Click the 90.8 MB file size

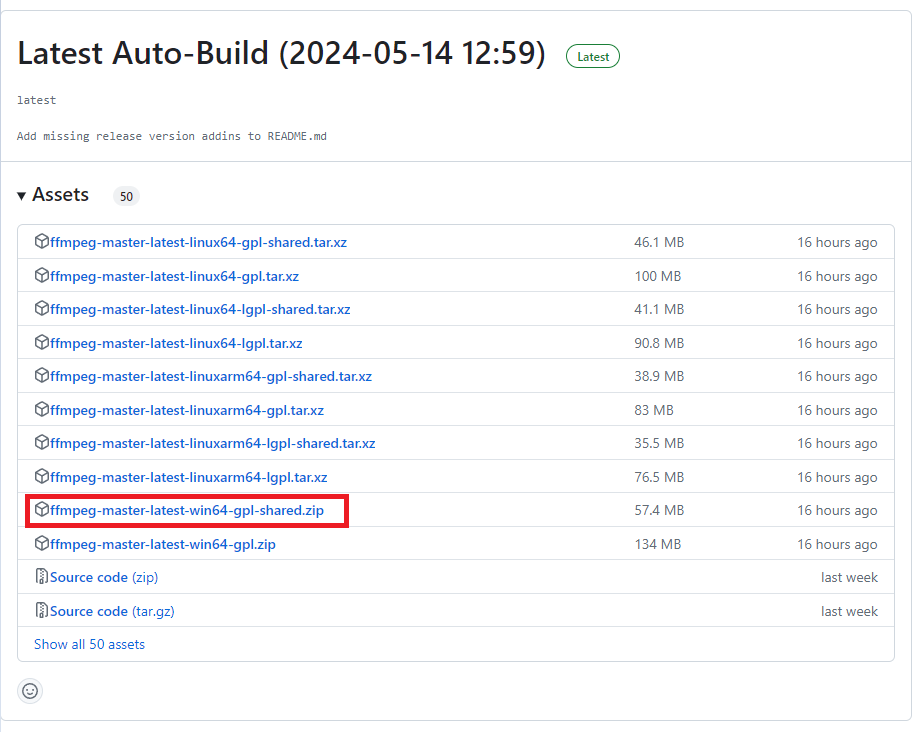point(659,344)
